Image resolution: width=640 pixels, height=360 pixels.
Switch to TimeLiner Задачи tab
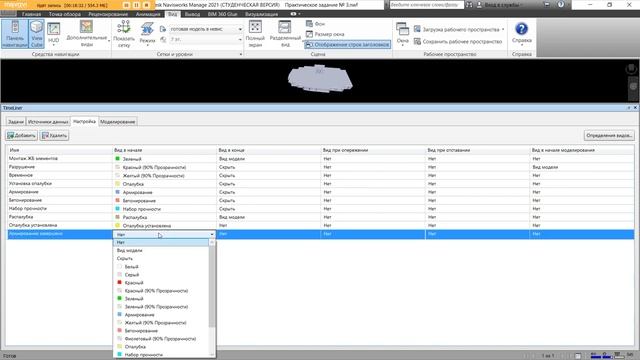[16, 122]
